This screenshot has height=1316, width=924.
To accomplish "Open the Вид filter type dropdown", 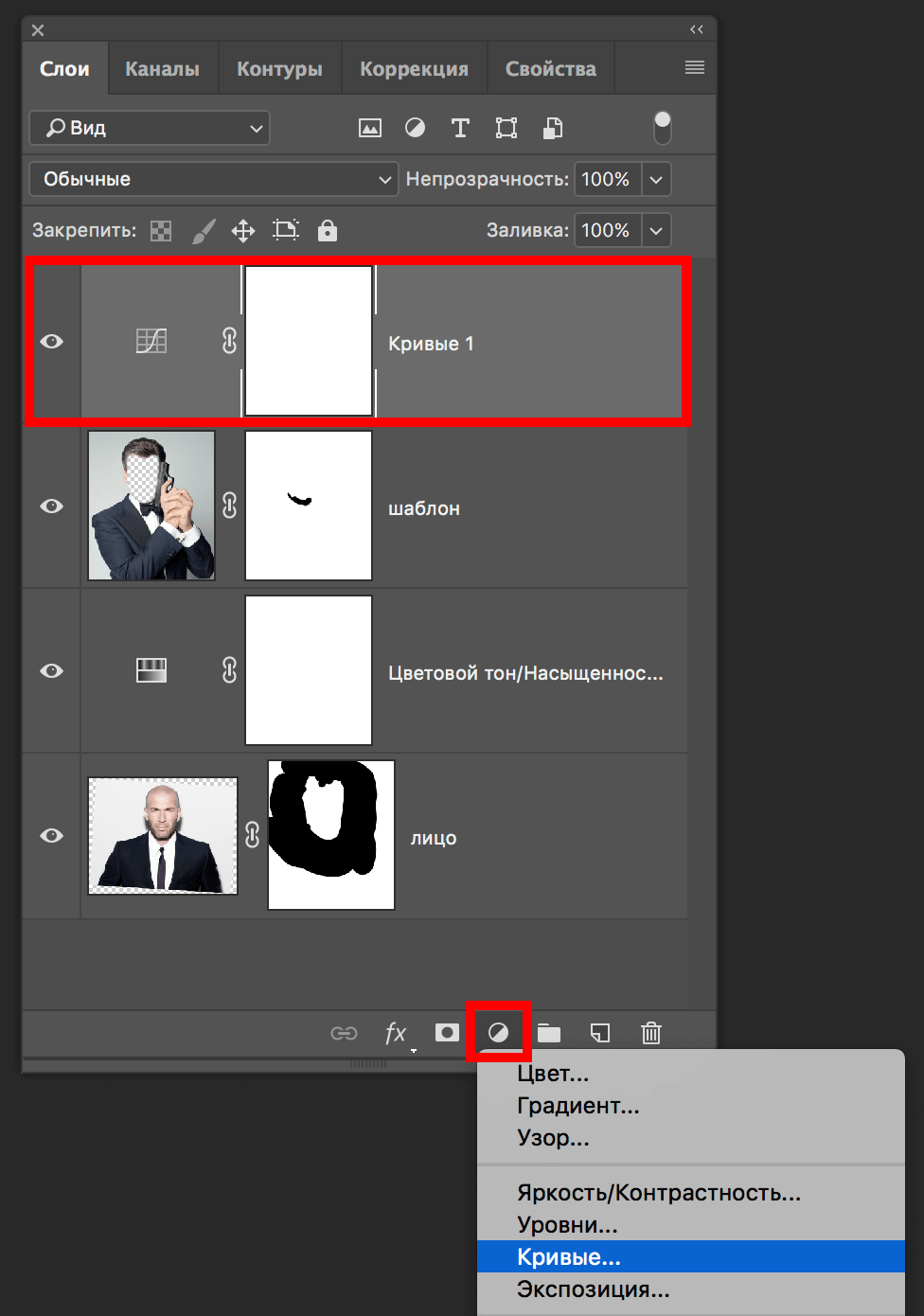I will click(x=150, y=128).
